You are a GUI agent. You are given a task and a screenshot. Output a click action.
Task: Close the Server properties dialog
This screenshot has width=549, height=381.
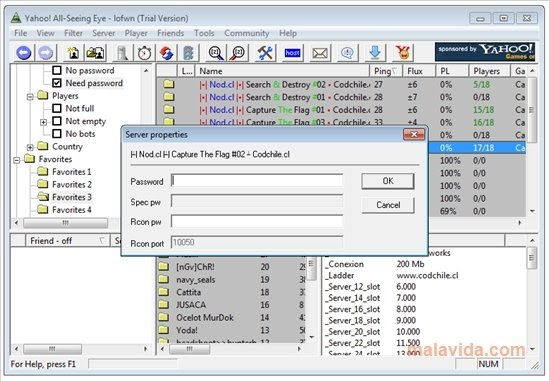tap(414, 134)
